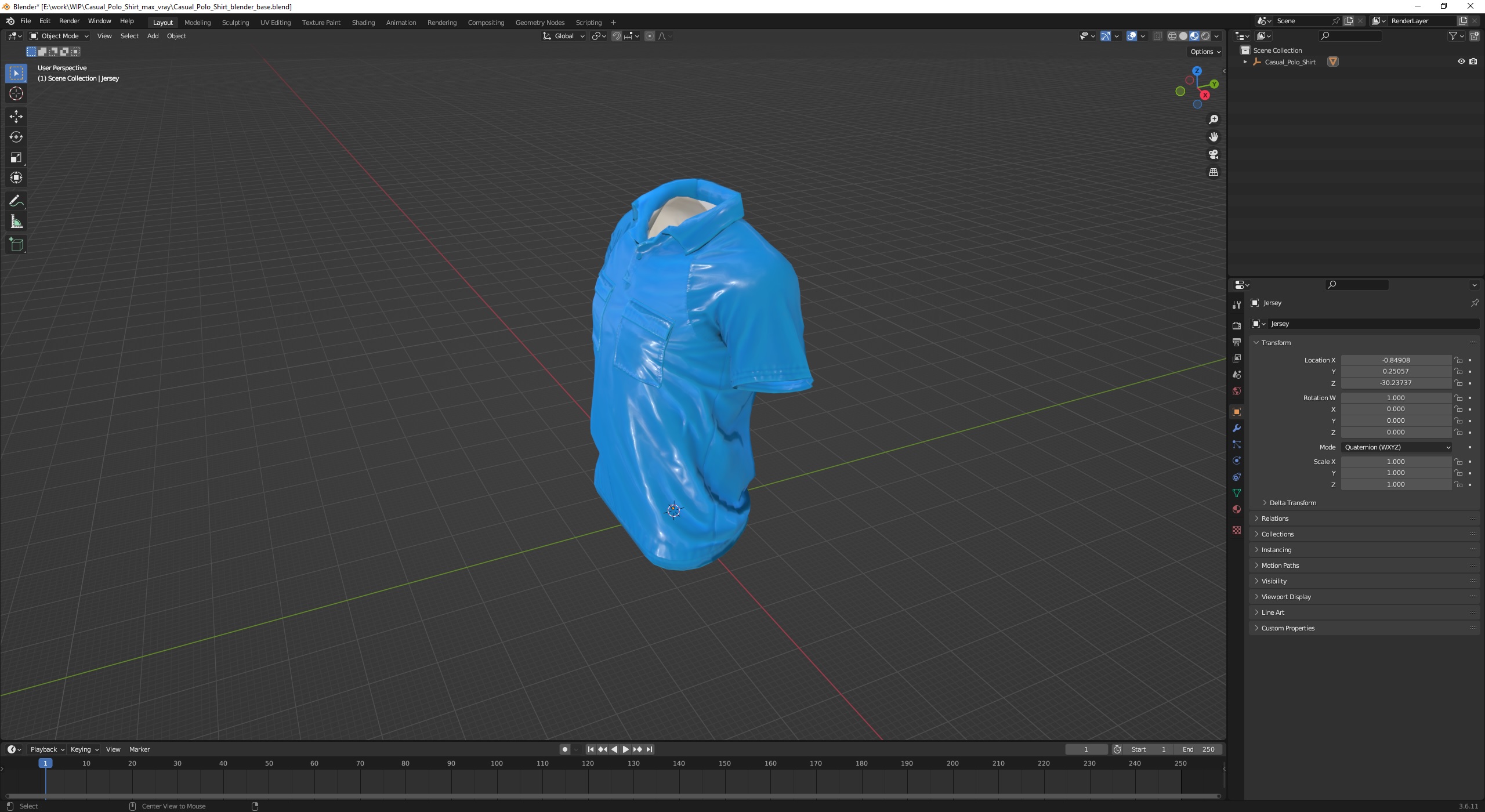Click the Scale X value field

tap(1396, 462)
